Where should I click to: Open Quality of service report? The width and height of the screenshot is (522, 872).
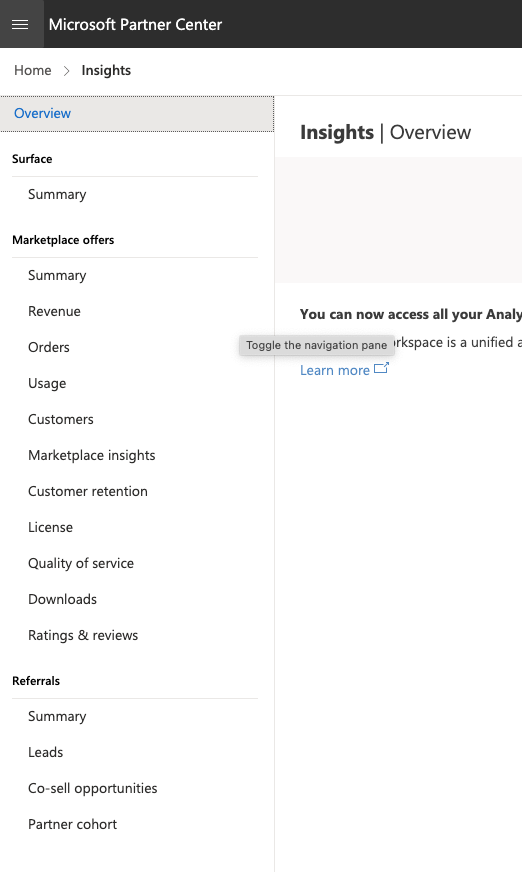pyautogui.click(x=81, y=563)
